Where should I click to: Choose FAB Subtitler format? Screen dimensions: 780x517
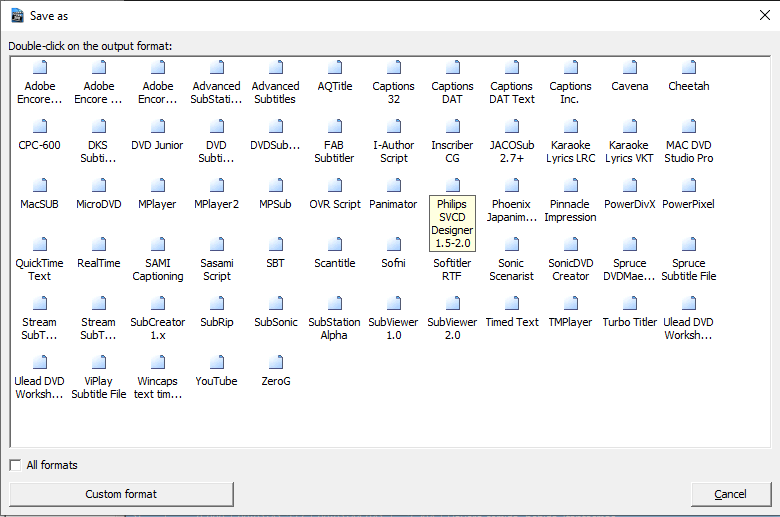(335, 142)
